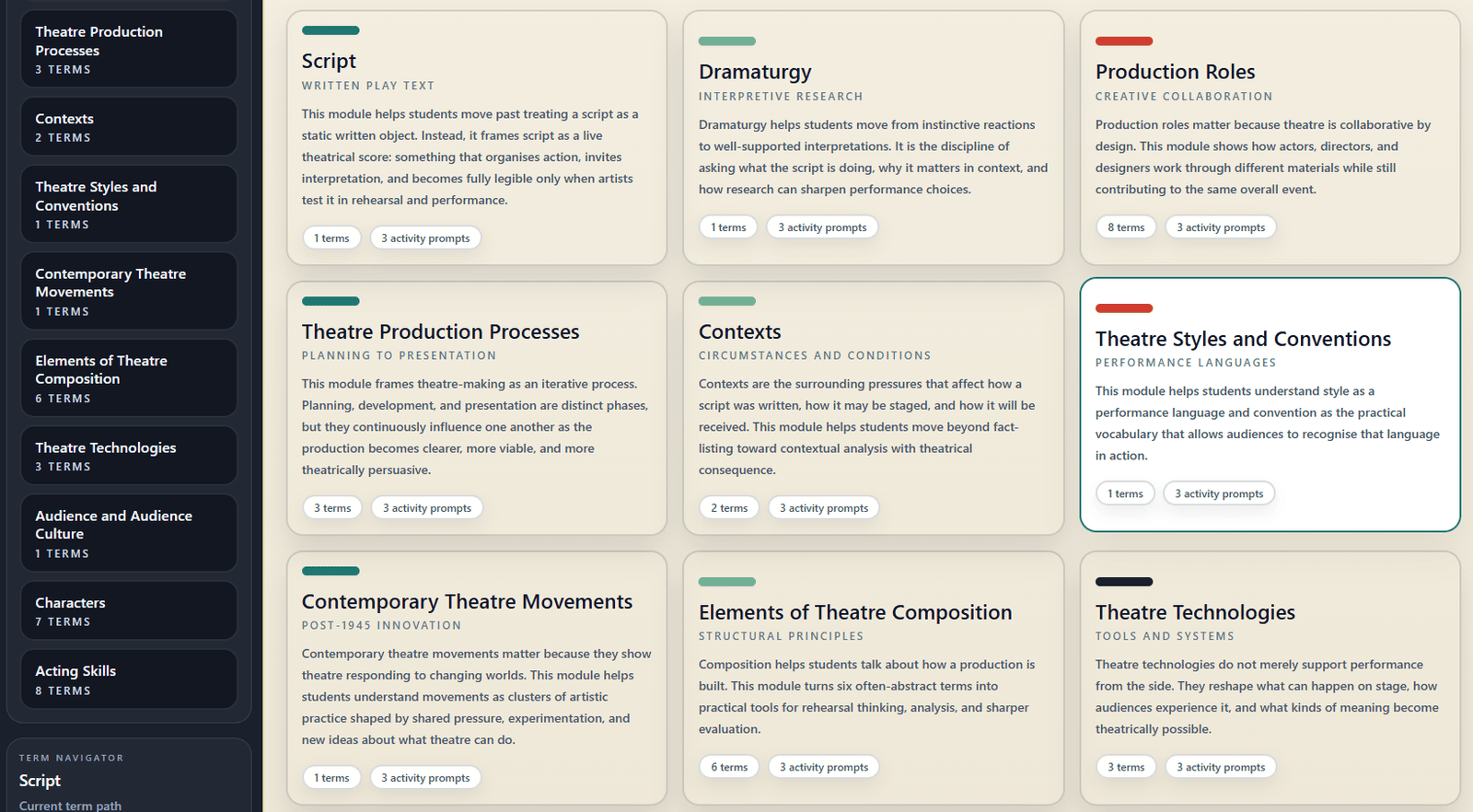Click 'CIRCUMSTANCES AND CONDITIONS' subtitle
The image size is (1473, 812).
click(x=815, y=355)
